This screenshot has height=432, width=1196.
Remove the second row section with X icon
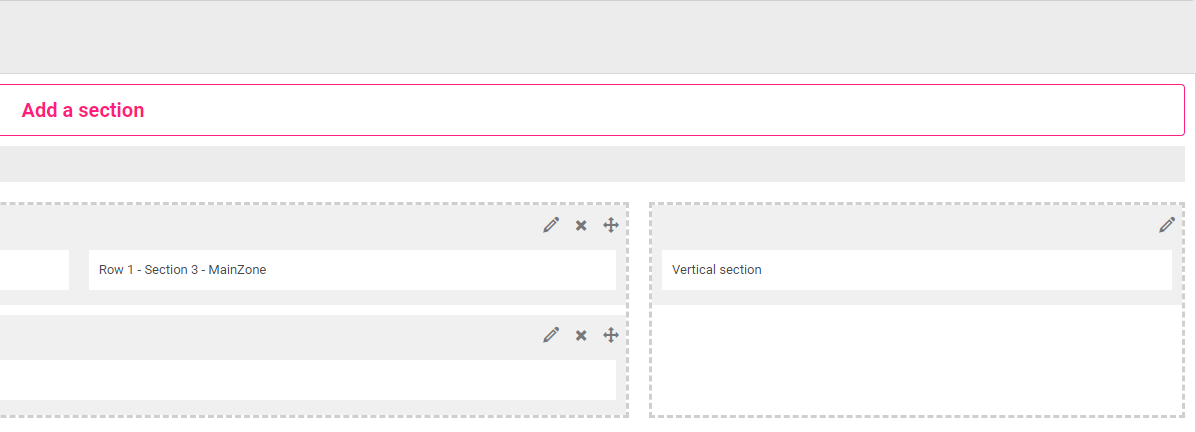tap(581, 335)
